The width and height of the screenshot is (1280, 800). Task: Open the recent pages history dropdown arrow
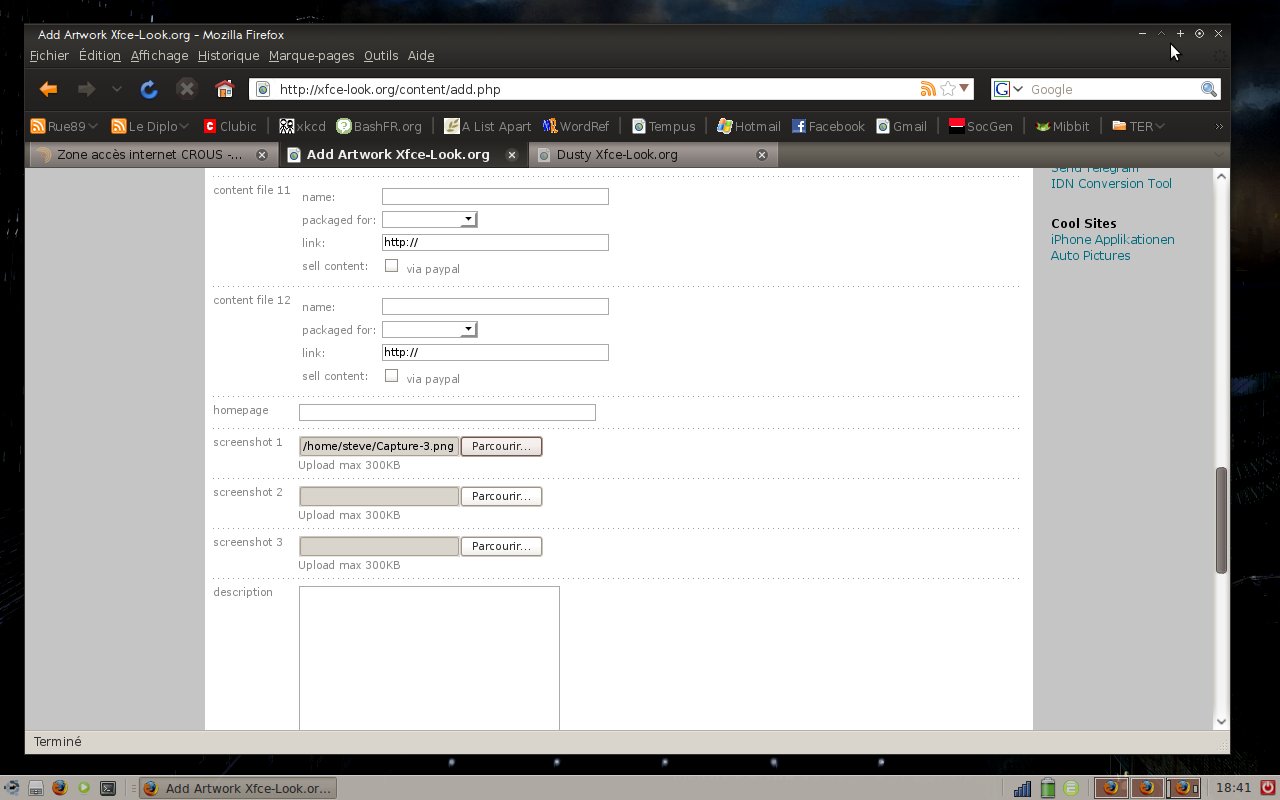pyautogui.click(x=117, y=89)
